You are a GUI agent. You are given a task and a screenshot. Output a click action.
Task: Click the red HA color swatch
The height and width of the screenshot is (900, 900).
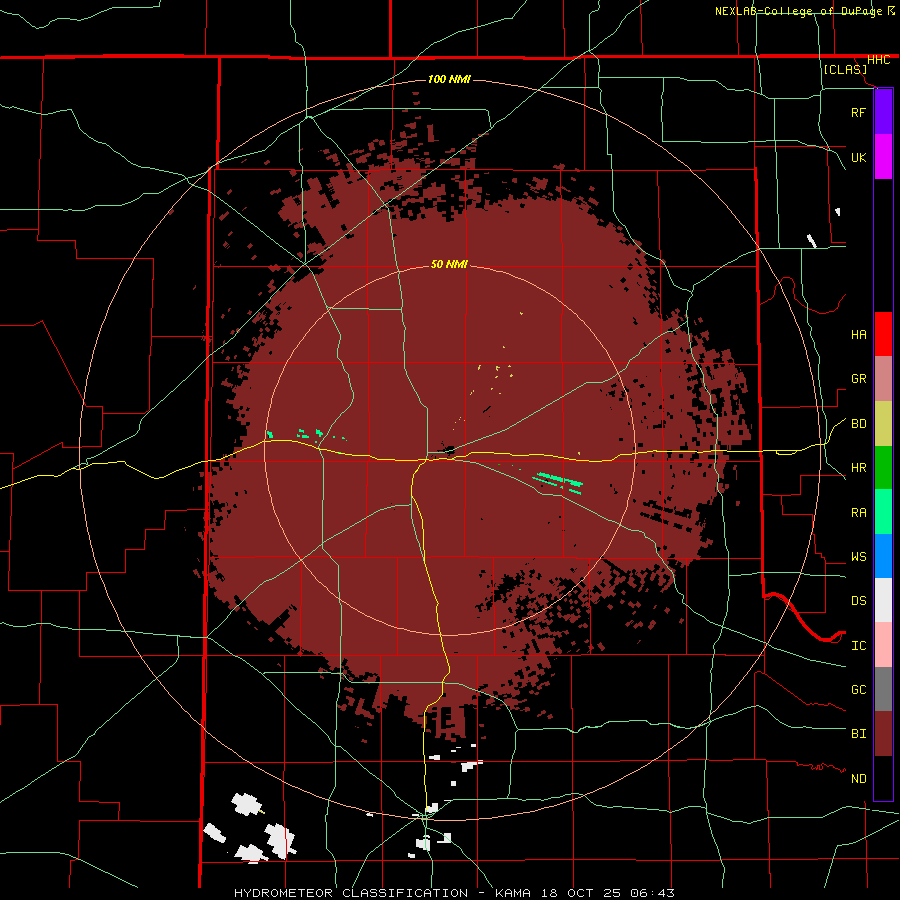[x=883, y=334]
